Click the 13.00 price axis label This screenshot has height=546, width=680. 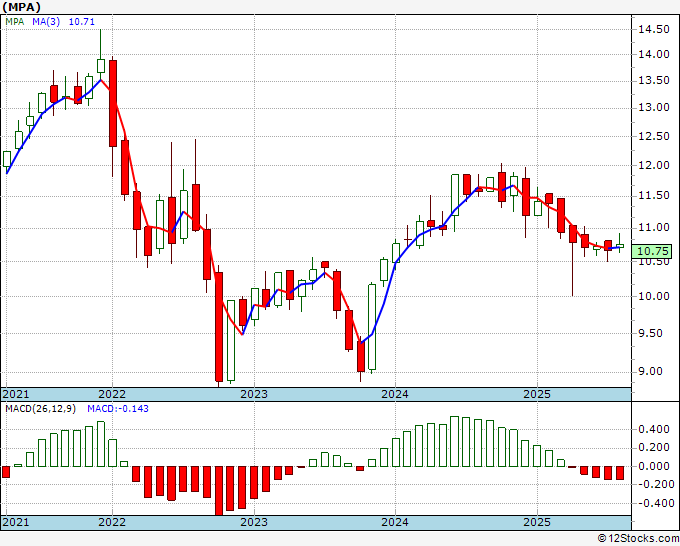point(654,108)
